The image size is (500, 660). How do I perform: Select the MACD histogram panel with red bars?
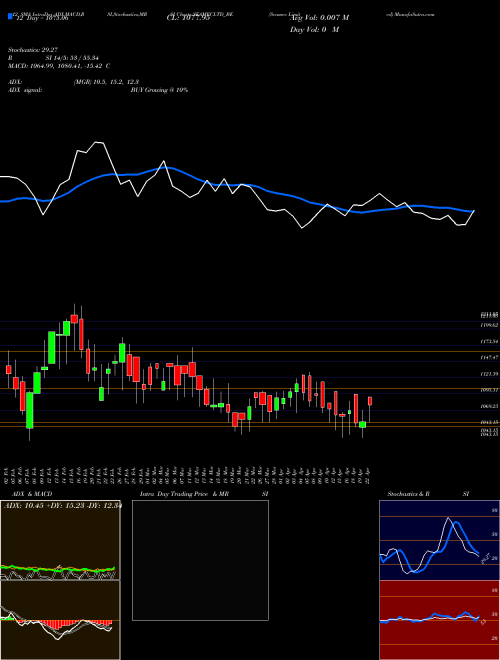[x=60, y=620]
